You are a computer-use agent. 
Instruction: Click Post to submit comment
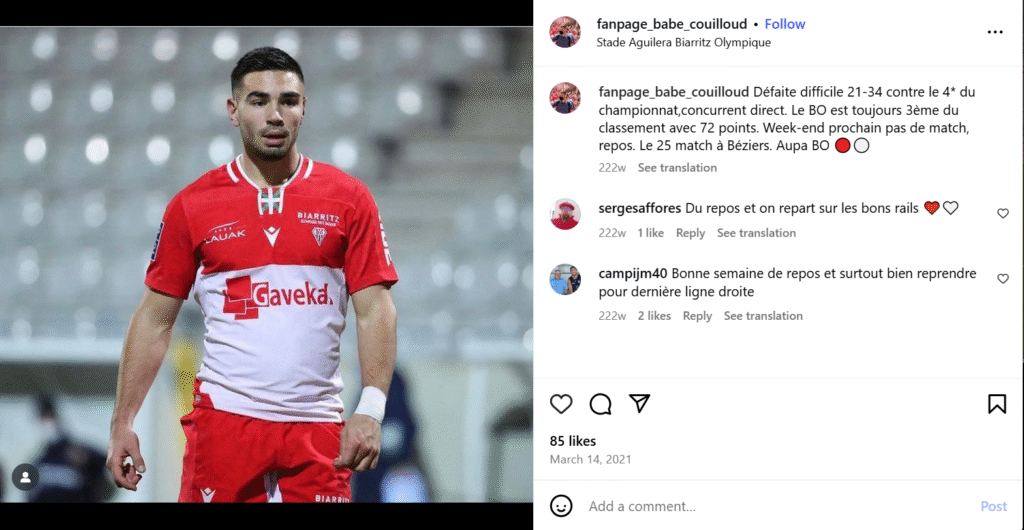993,506
